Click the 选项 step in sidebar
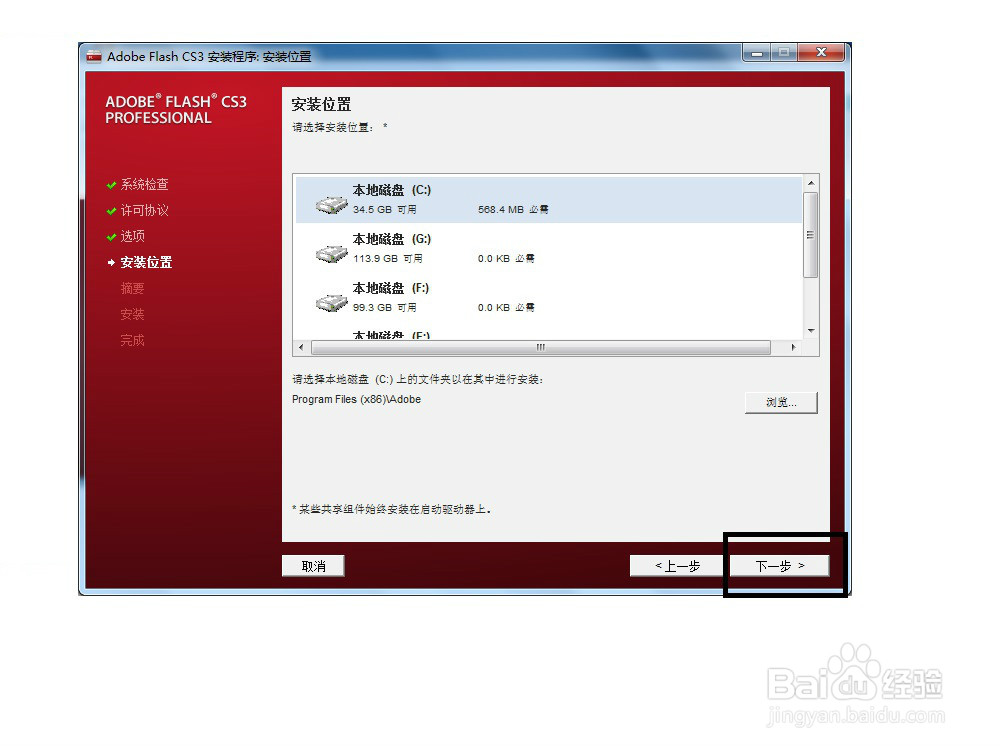Image resolution: width=1000 pixels, height=750 pixels. (x=133, y=237)
